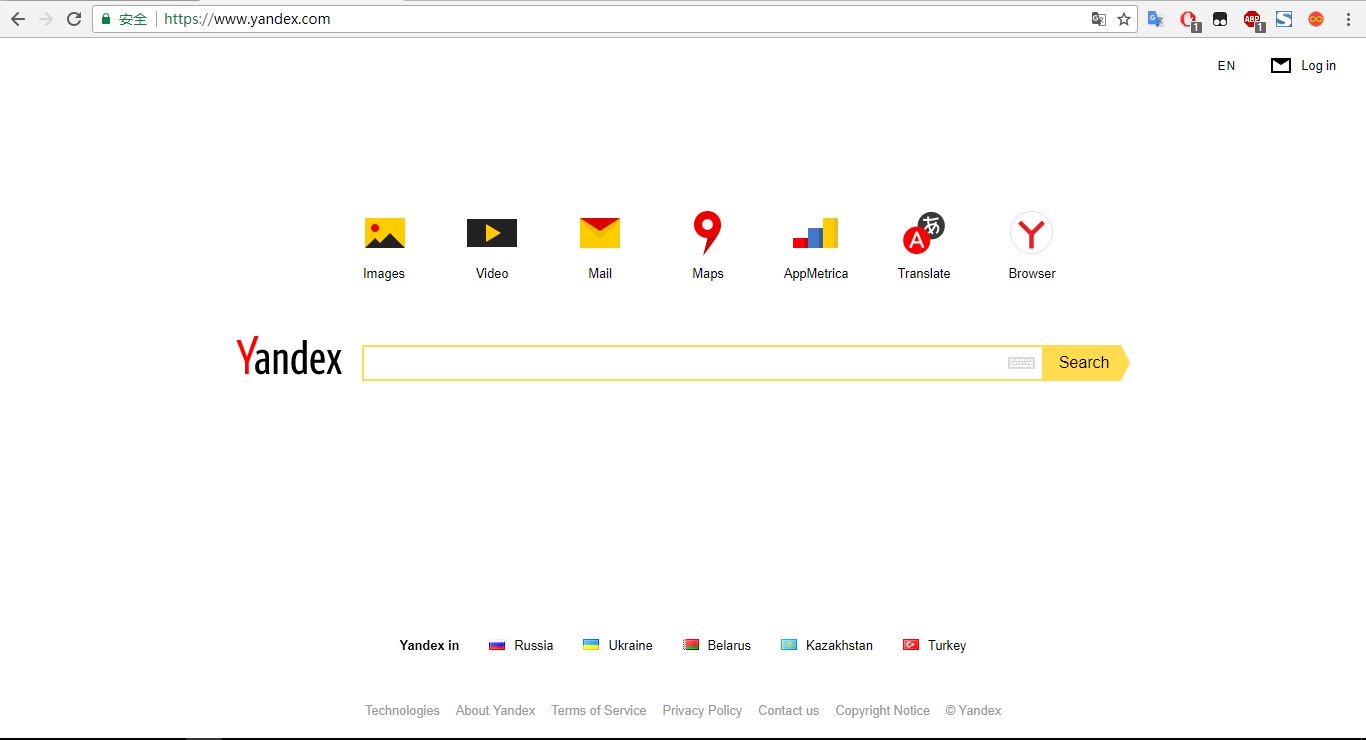Open the Translate service icon
Viewport: 1366px width, 740px height.
pos(923,233)
